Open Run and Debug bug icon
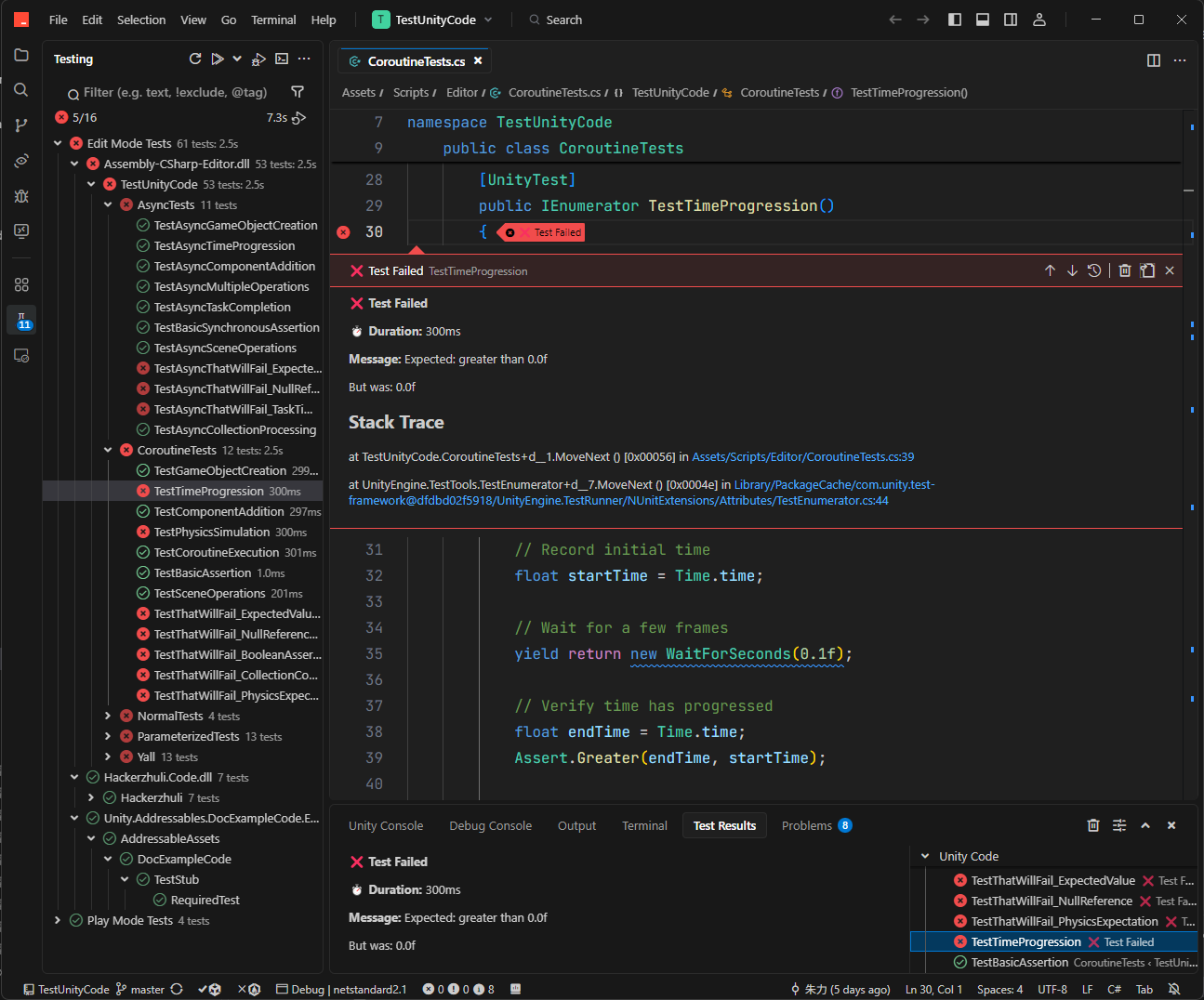The width and height of the screenshot is (1204, 1000). [x=21, y=196]
